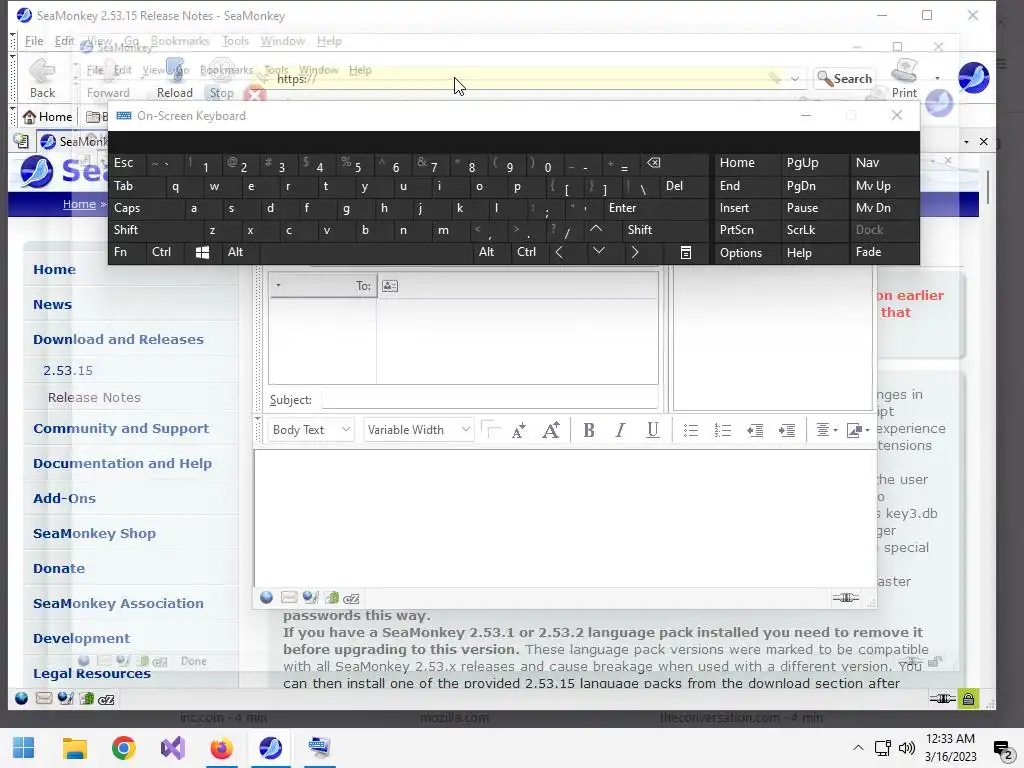Click the left arrow key on on-screen keyboard
Screen dimensions: 1024x768
(559, 252)
